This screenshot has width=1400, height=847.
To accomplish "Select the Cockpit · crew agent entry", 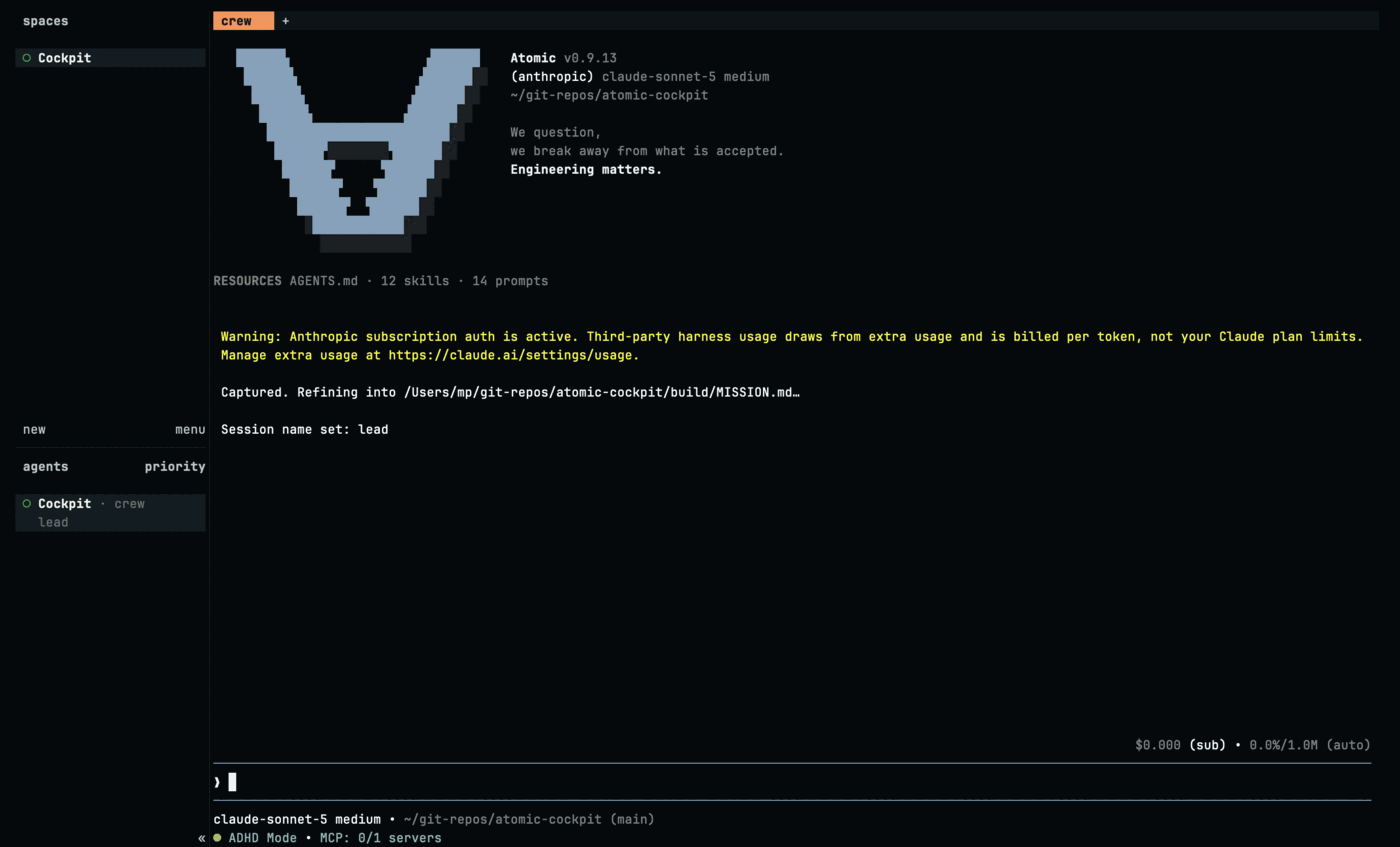I will (110, 513).
